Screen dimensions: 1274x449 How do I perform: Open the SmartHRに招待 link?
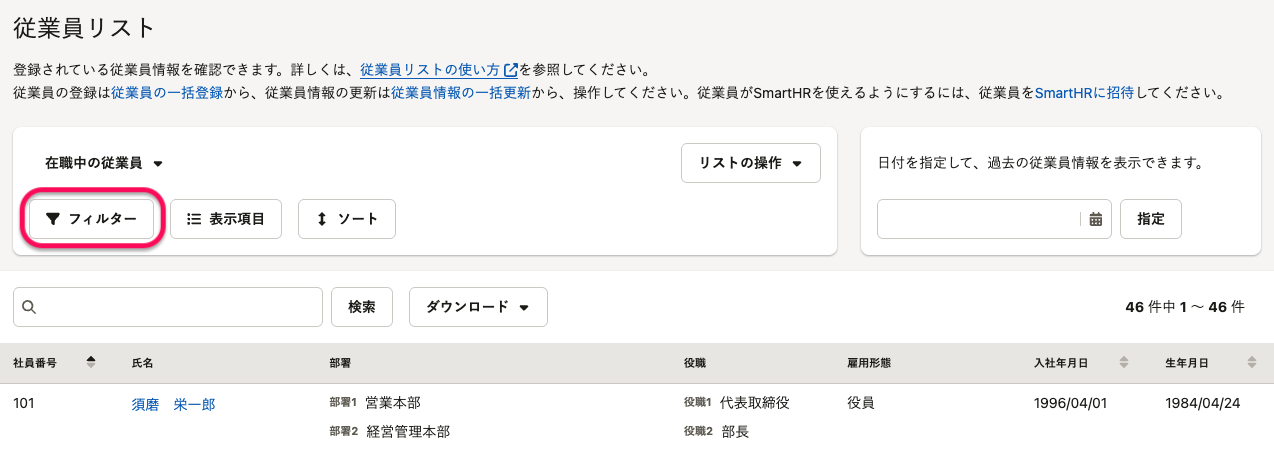[1084, 92]
